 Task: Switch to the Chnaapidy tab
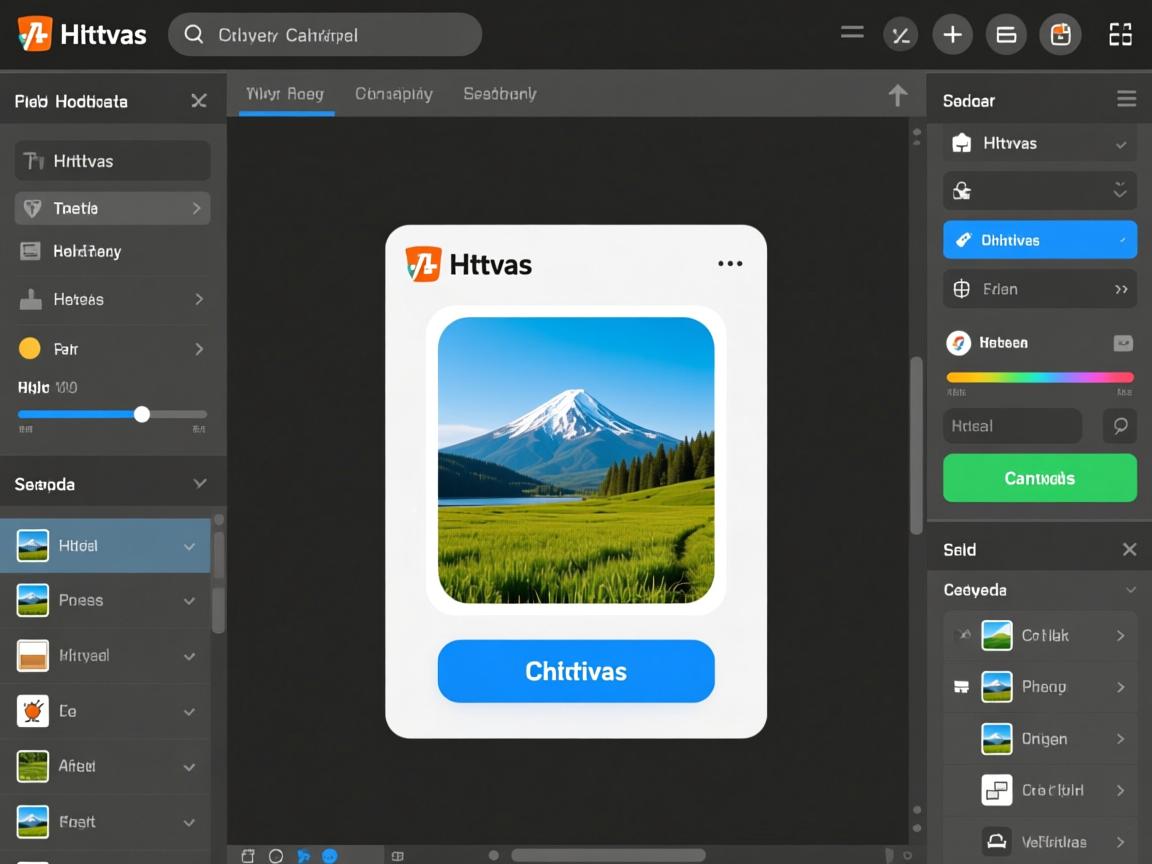point(394,92)
